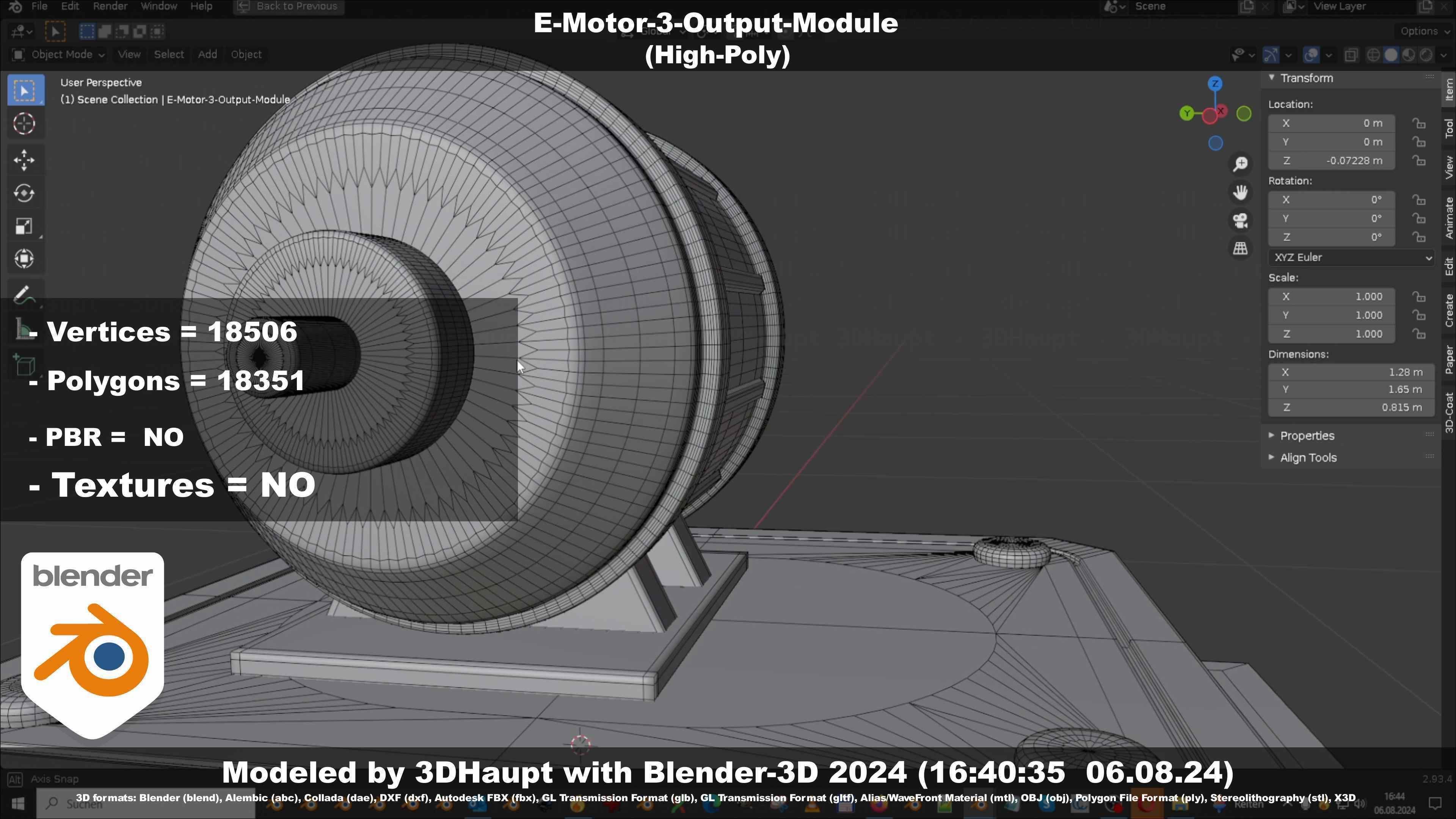Open the viewport Select menu
This screenshot has width=1456, height=819.
click(169, 55)
